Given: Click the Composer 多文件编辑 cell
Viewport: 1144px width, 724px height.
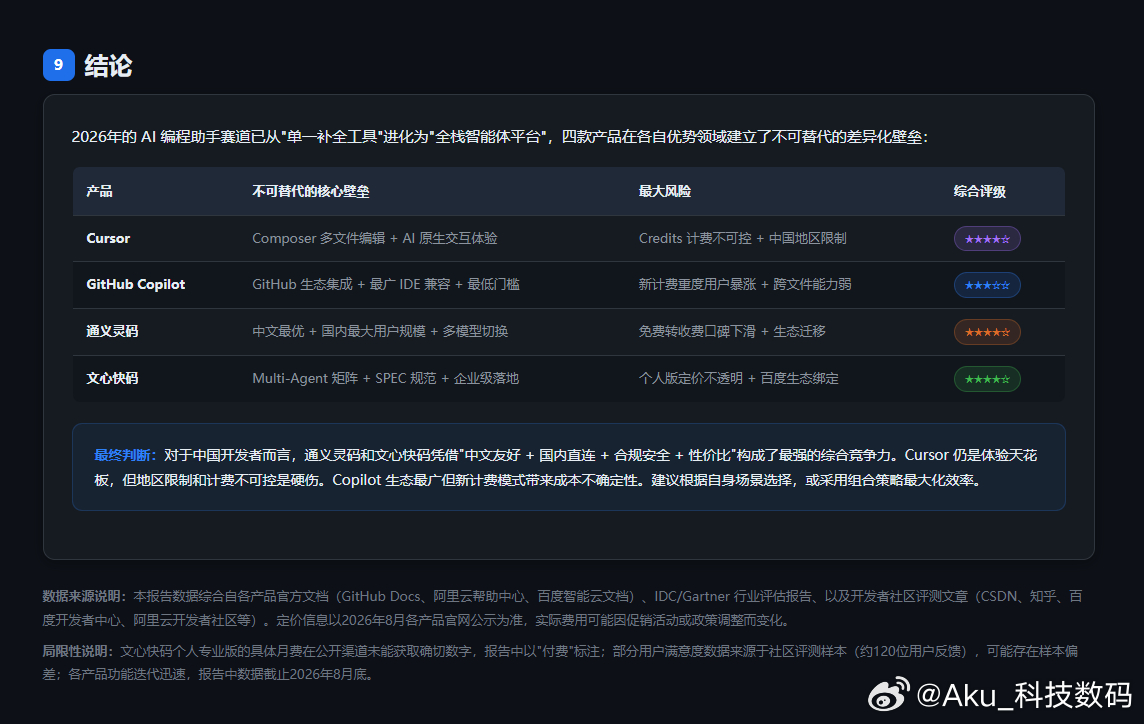Looking at the screenshot, I should click(x=374, y=238).
